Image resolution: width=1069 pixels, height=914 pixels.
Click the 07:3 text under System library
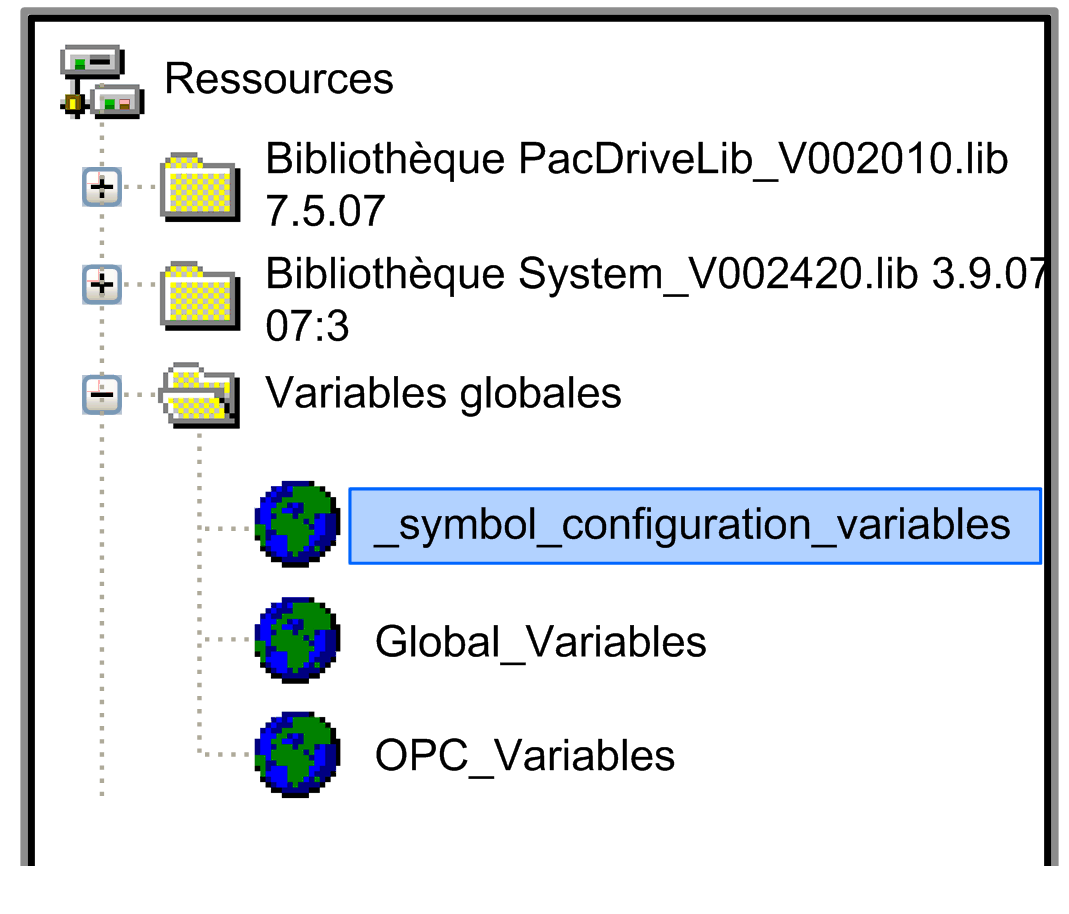tap(307, 326)
